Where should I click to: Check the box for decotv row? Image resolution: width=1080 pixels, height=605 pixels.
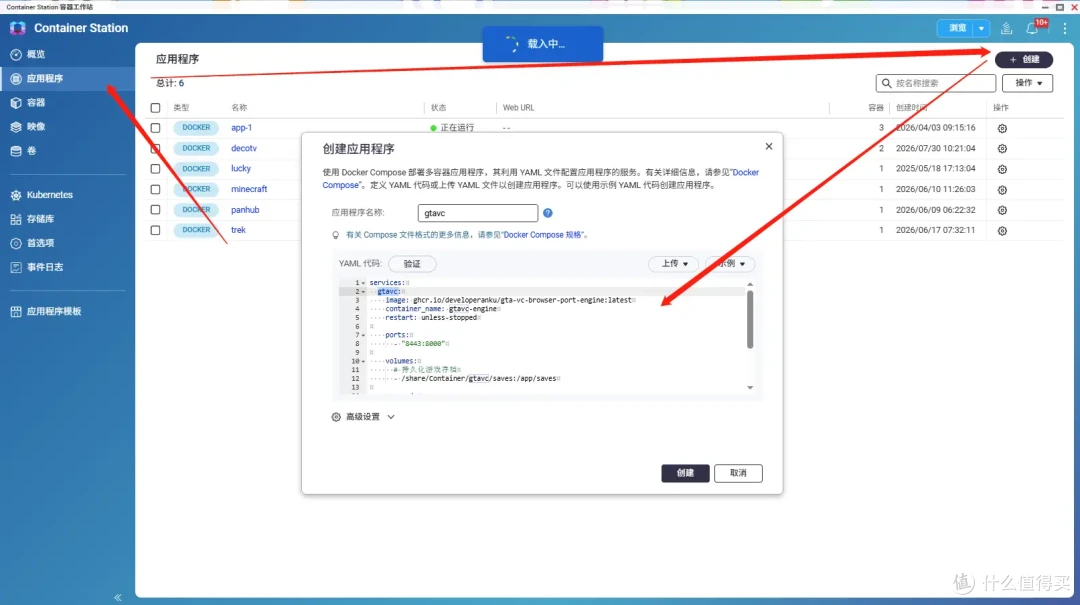(x=156, y=149)
